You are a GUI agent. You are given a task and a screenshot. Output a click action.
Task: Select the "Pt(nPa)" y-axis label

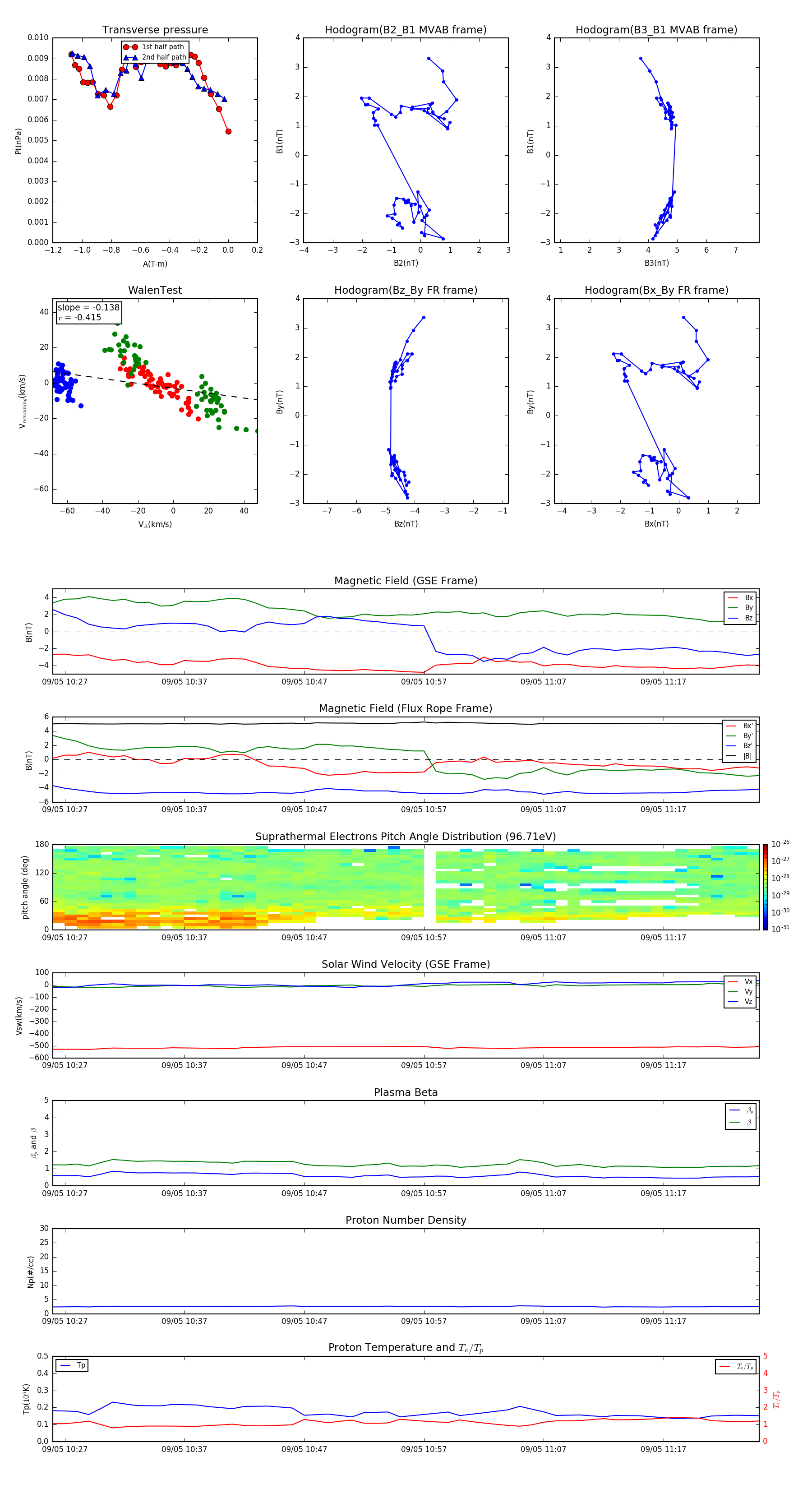click(18, 140)
